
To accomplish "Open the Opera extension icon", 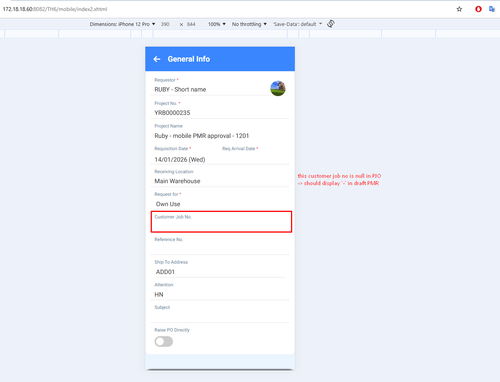I will [478, 9].
